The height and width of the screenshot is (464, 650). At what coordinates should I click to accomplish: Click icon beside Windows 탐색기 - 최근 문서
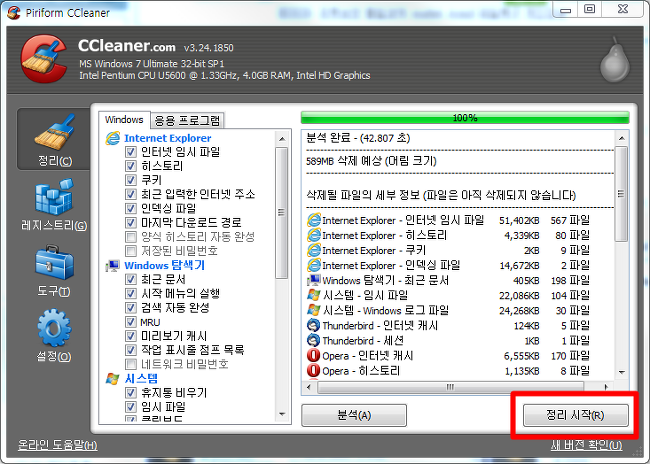tap(314, 280)
